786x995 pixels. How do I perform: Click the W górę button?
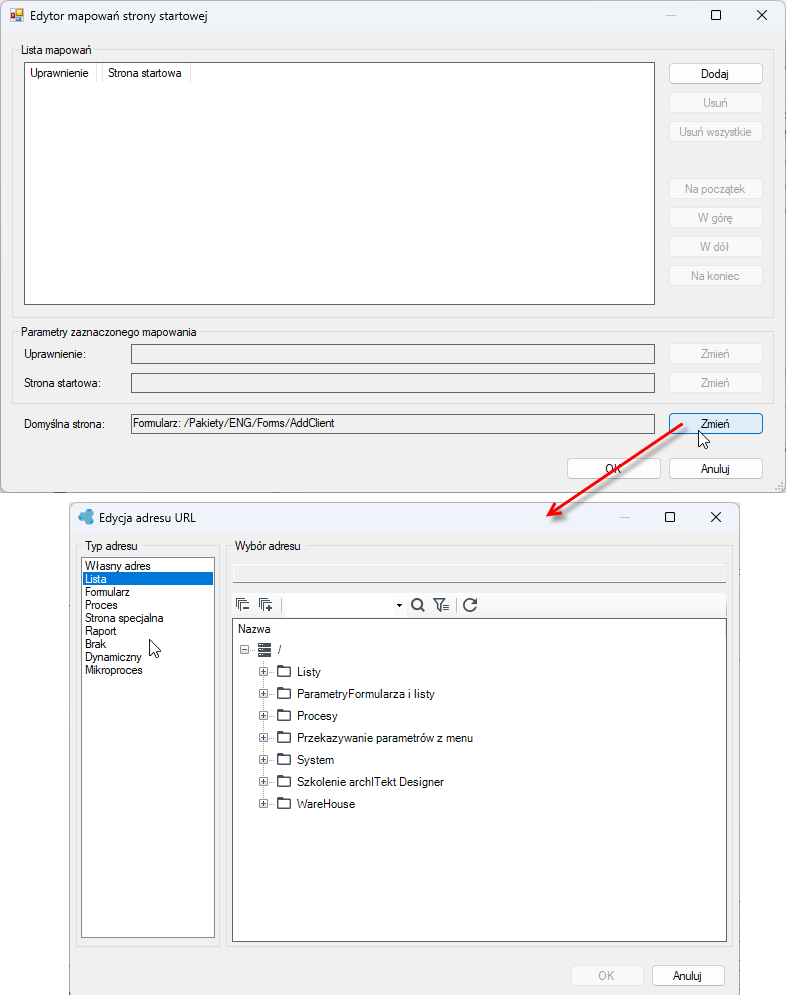click(716, 218)
